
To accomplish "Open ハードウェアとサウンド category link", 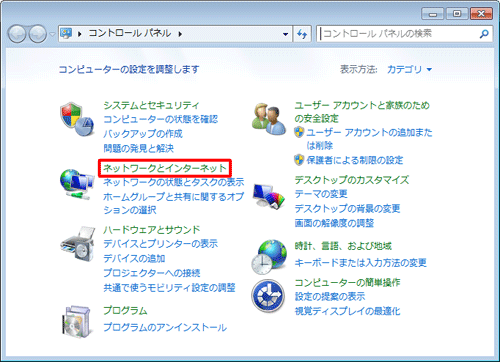I will tap(152, 230).
